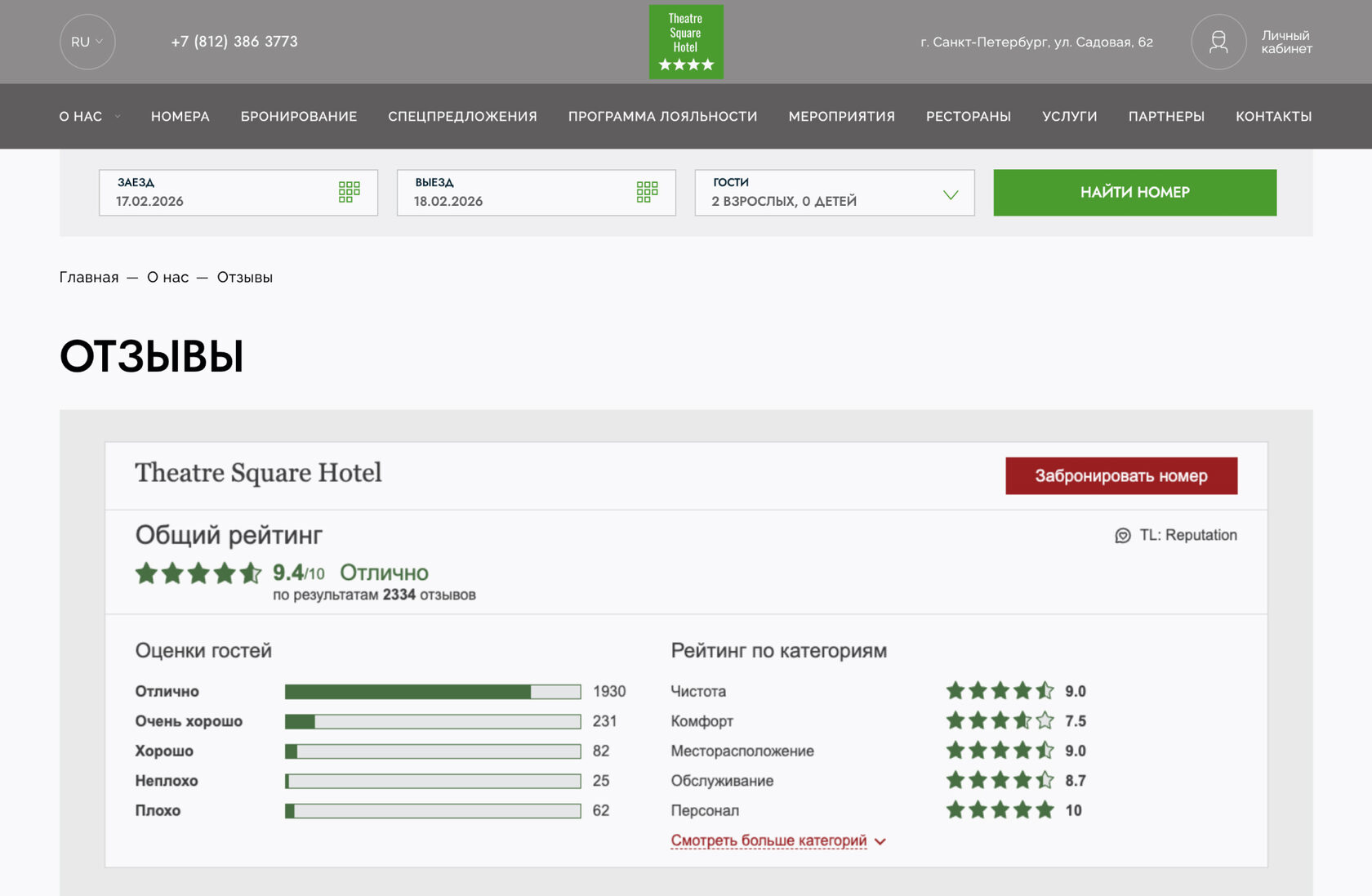Open the check-in date calendar icon
This screenshot has width=1372, height=896.
click(350, 192)
